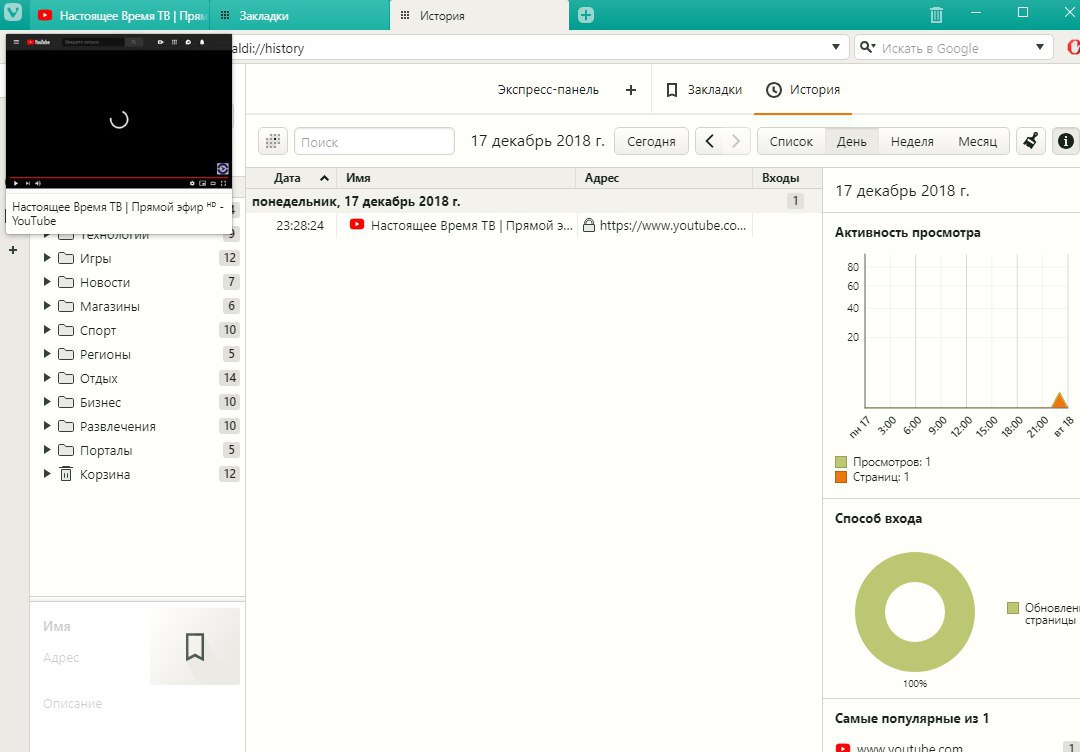
Task: Open the Vivaldi main menu logo
Action: [13, 12]
